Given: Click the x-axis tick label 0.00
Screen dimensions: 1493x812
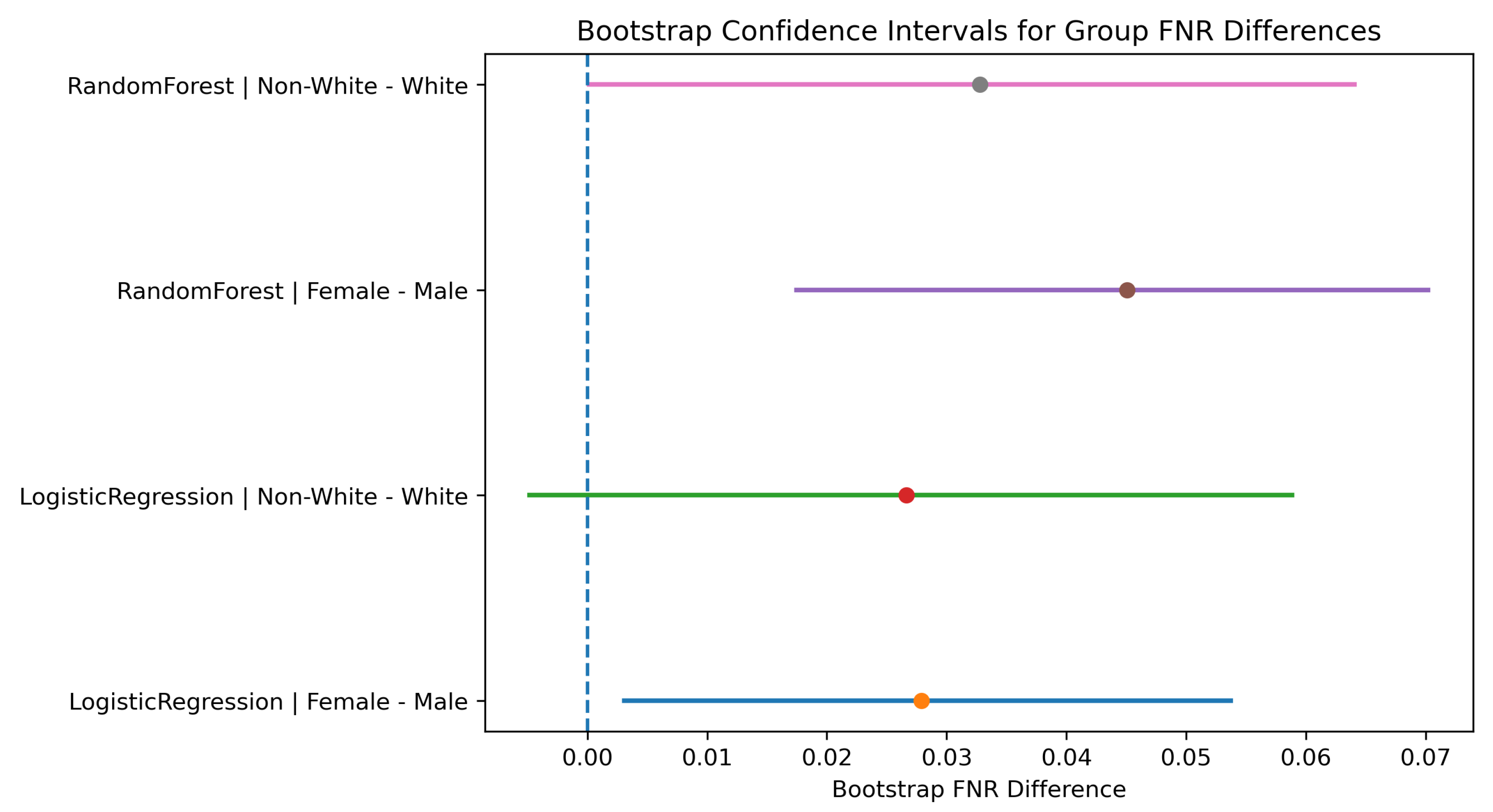Looking at the screenshot, I should pyautogui.click(x=587, y=758).
